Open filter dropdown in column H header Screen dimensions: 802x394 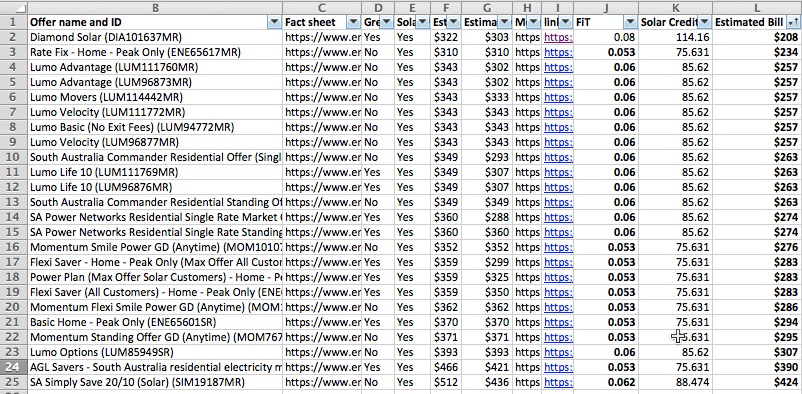[x=533, y=22]
